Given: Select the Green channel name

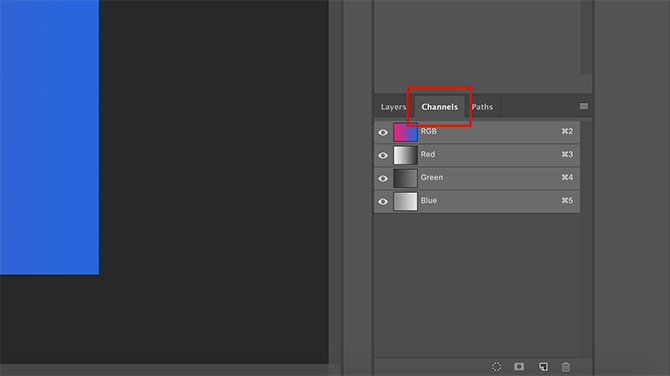Looking at the screenshot, I should 432,177.
